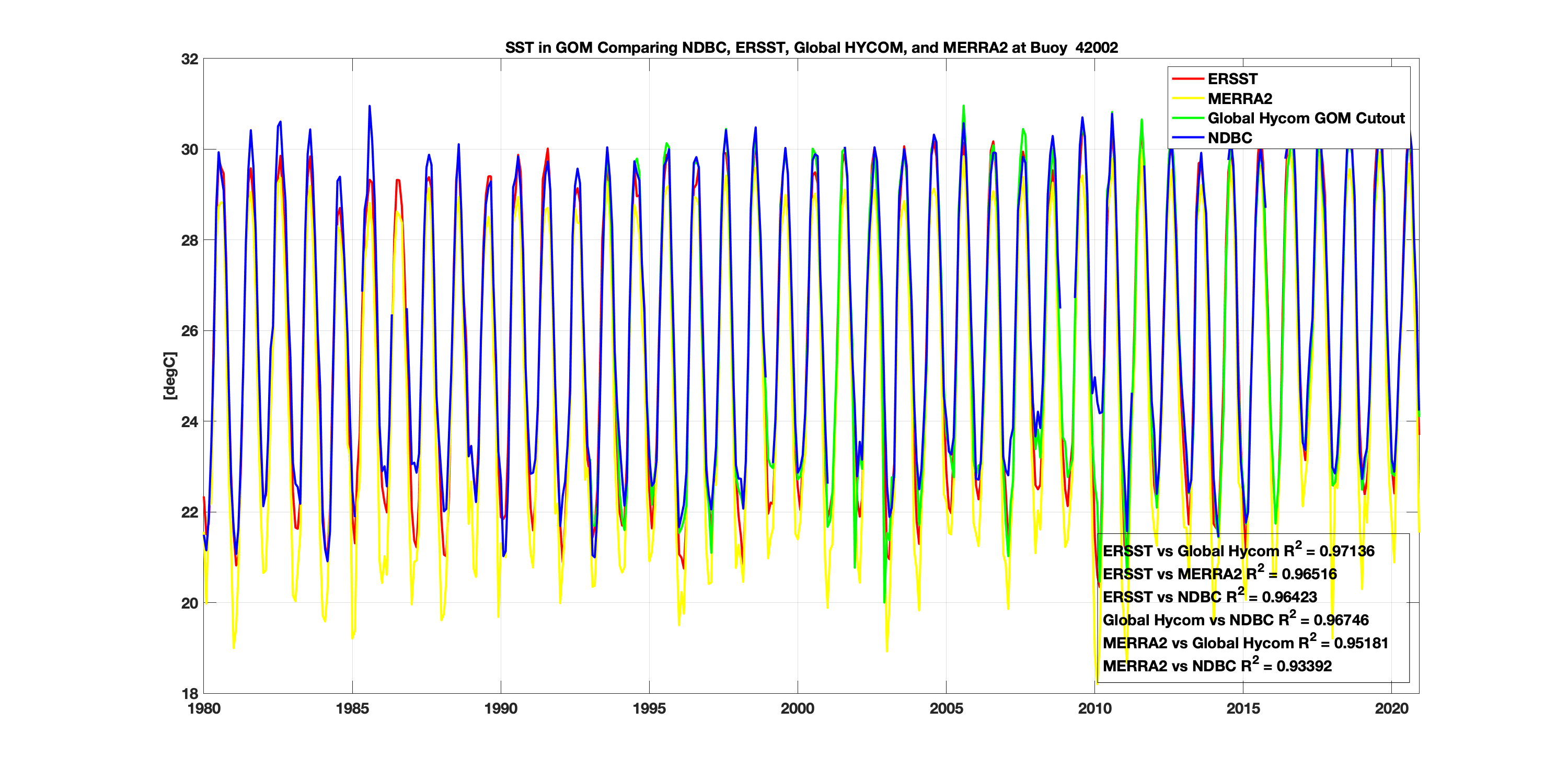1568x779 pixels.
Task: Click the blue NDBC legend line sample
Action: [1187, 138]
